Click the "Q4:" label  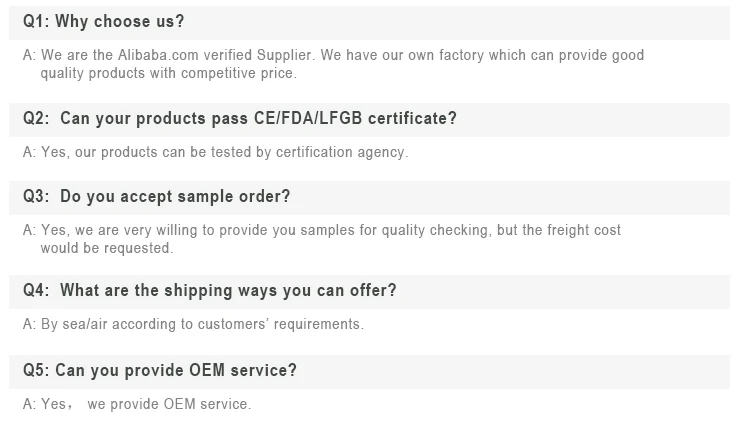coord(36,291)
